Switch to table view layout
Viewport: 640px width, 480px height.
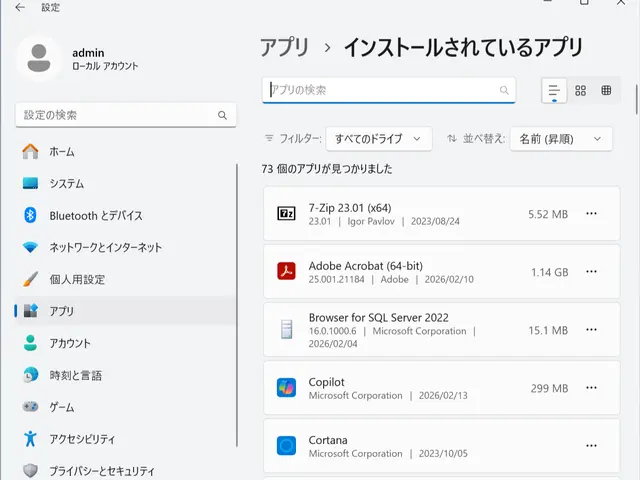point(606,90)
